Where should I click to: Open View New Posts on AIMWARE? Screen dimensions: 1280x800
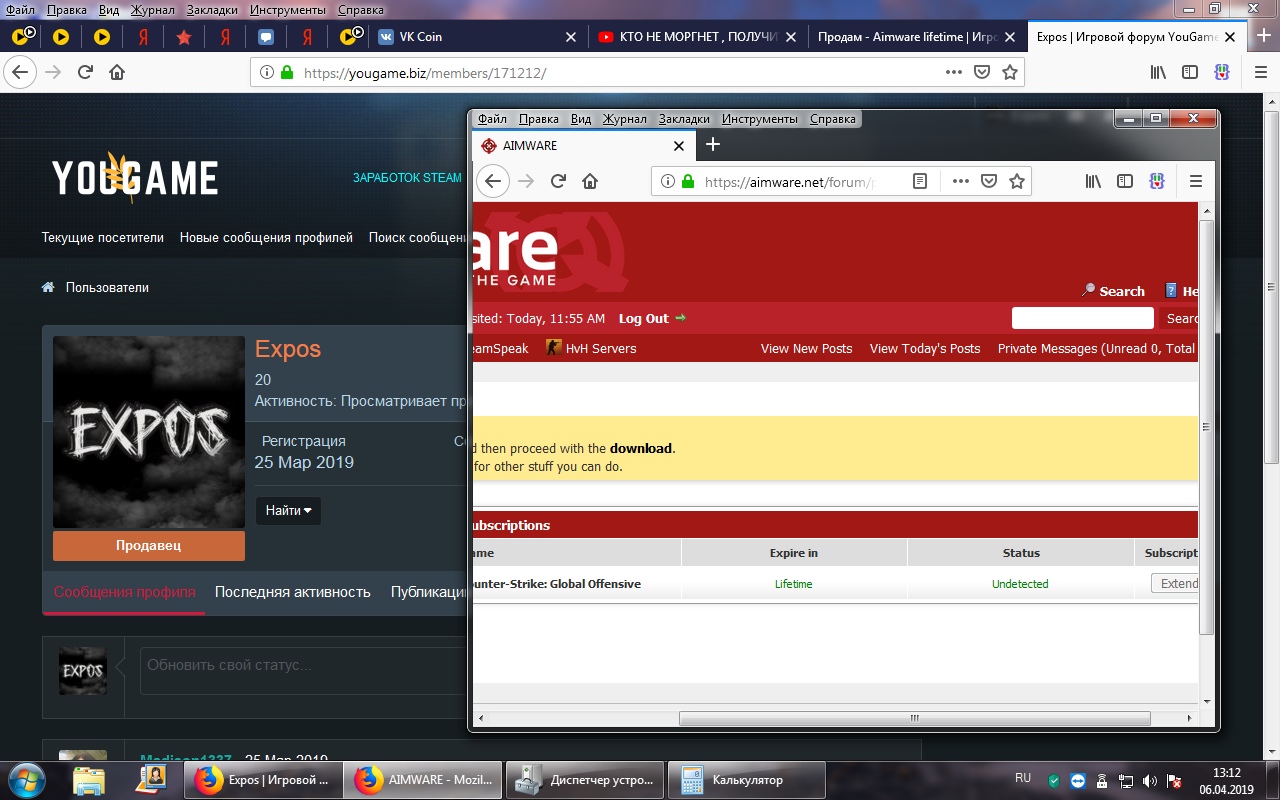(806, 348)
